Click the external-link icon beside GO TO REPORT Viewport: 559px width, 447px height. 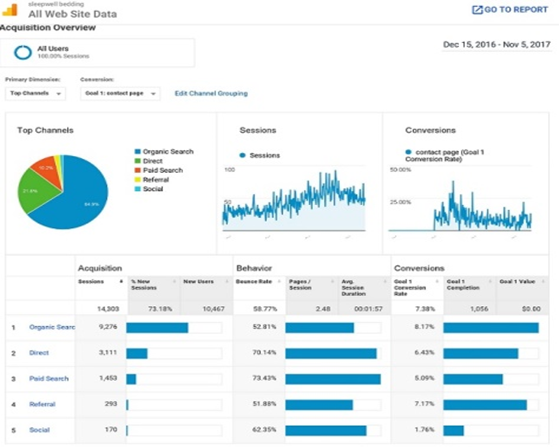pos(477,10)
